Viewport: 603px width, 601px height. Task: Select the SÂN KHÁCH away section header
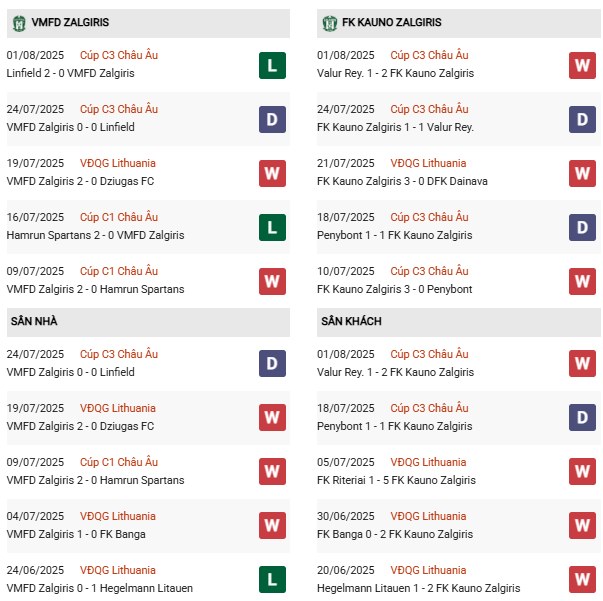tap(351, 321)
